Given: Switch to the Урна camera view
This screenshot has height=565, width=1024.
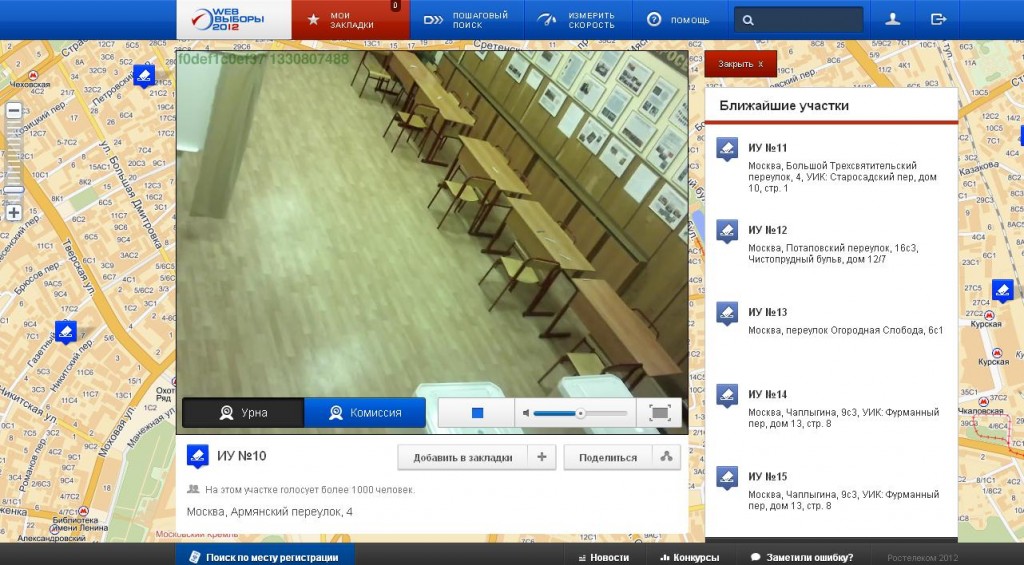Looking at the screenshot, I should pos(242,413).
